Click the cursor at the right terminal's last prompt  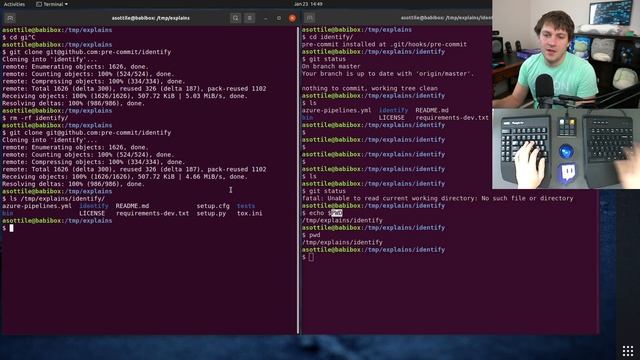311,257
